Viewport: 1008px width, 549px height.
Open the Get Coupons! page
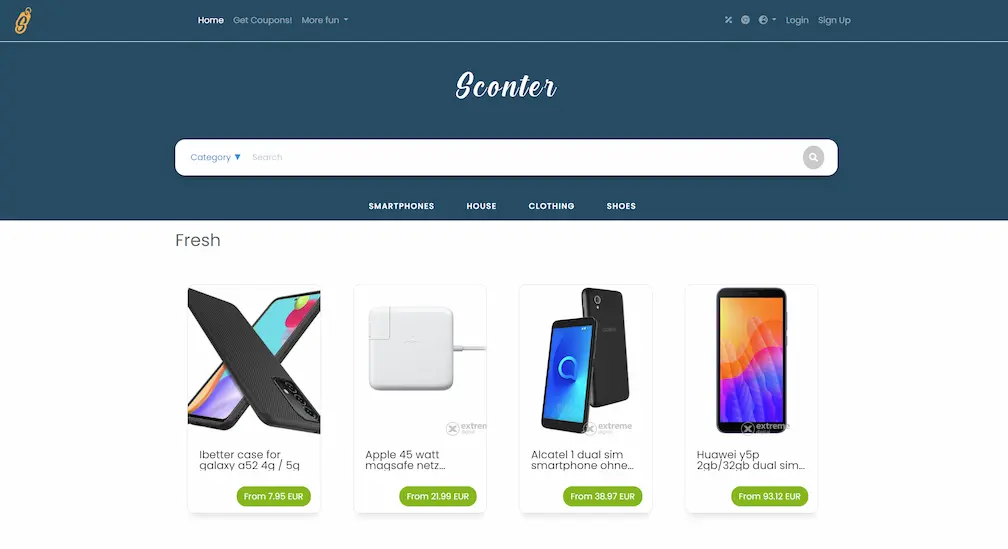click(262, 20)
